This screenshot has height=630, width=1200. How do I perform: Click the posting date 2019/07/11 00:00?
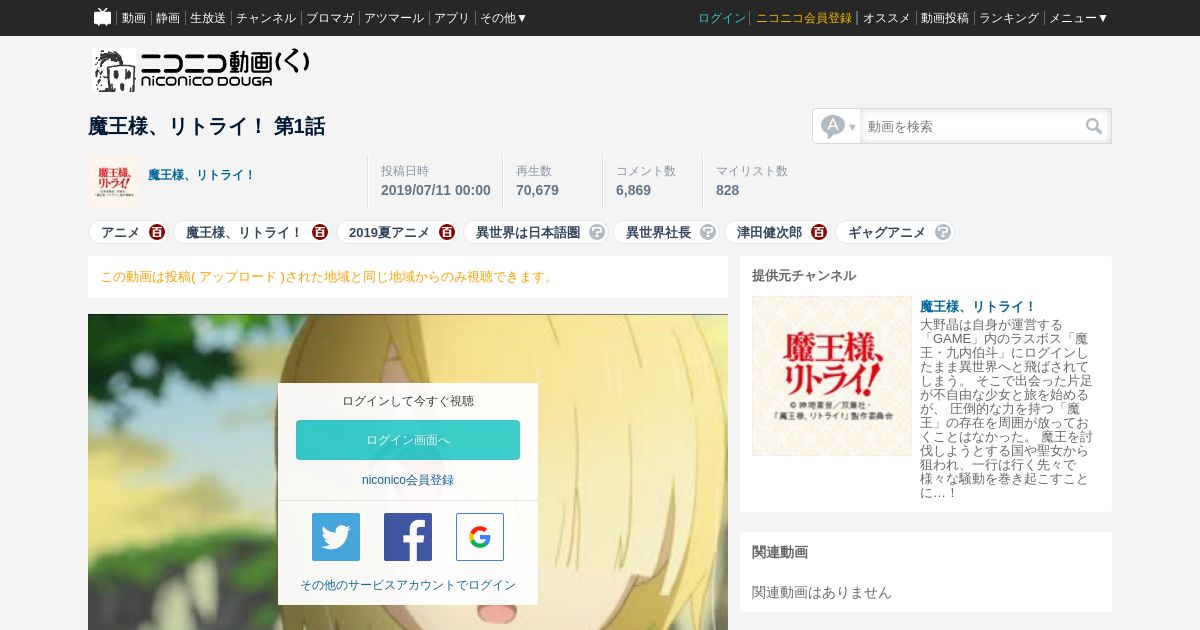coord(436,190)
